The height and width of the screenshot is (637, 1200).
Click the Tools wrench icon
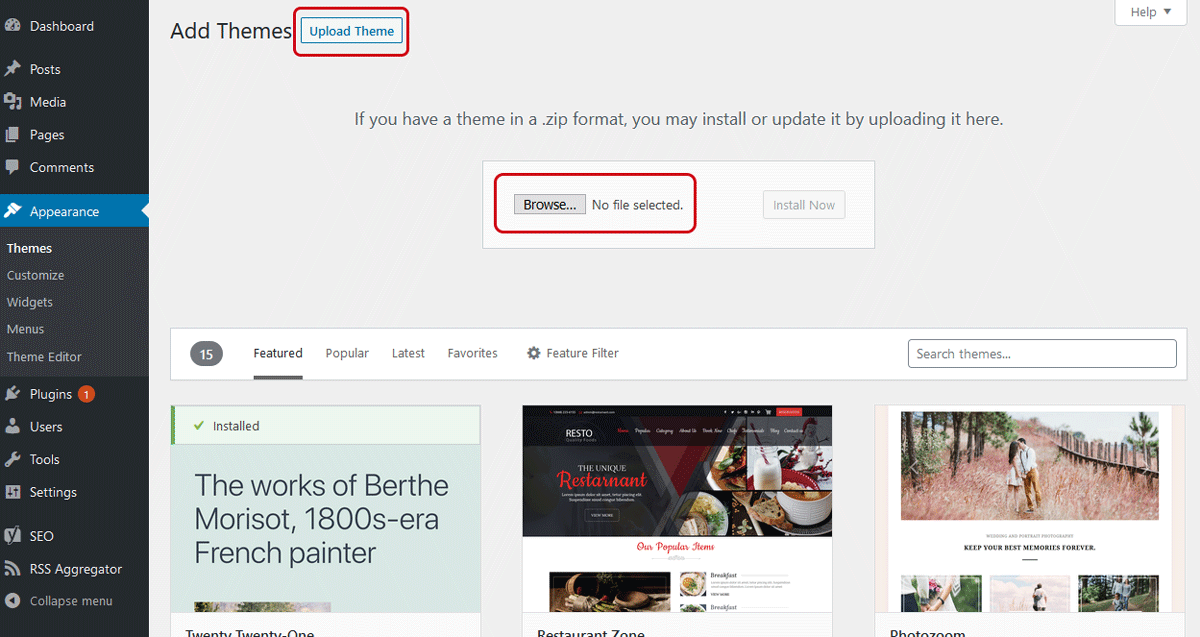[x=13, y=460]
